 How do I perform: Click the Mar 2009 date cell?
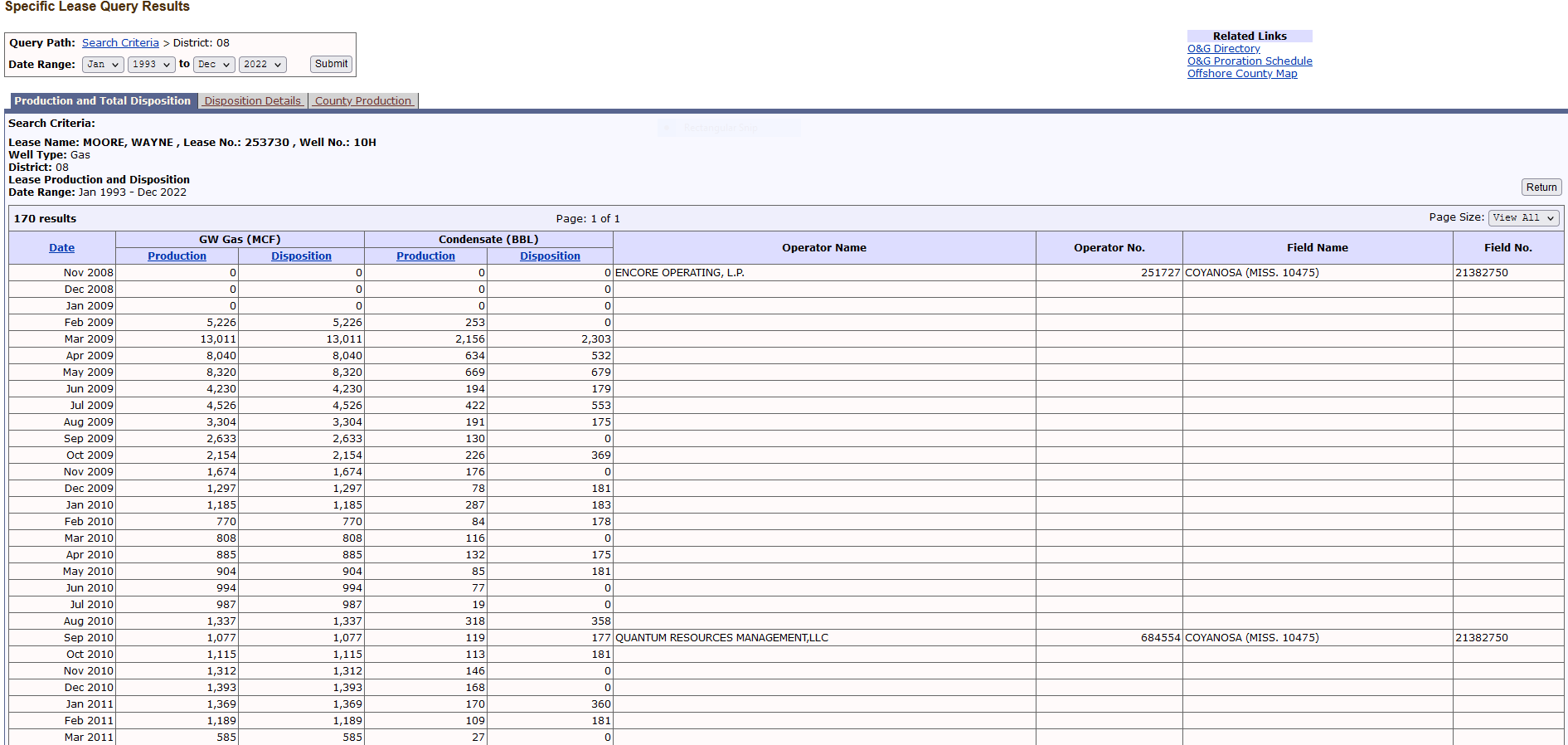click(x=62, y=339)
